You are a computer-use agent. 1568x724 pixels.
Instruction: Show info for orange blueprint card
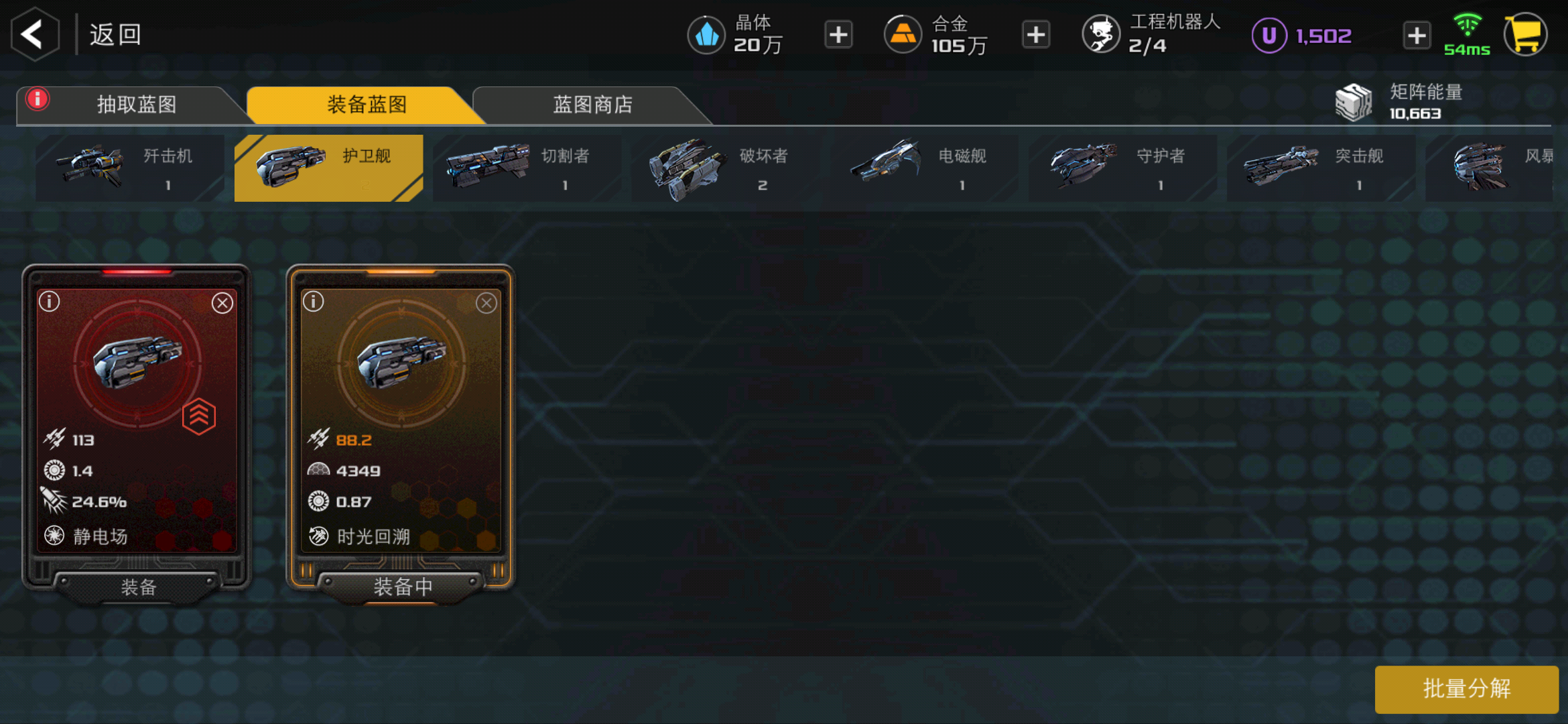(x=314, y=302)
